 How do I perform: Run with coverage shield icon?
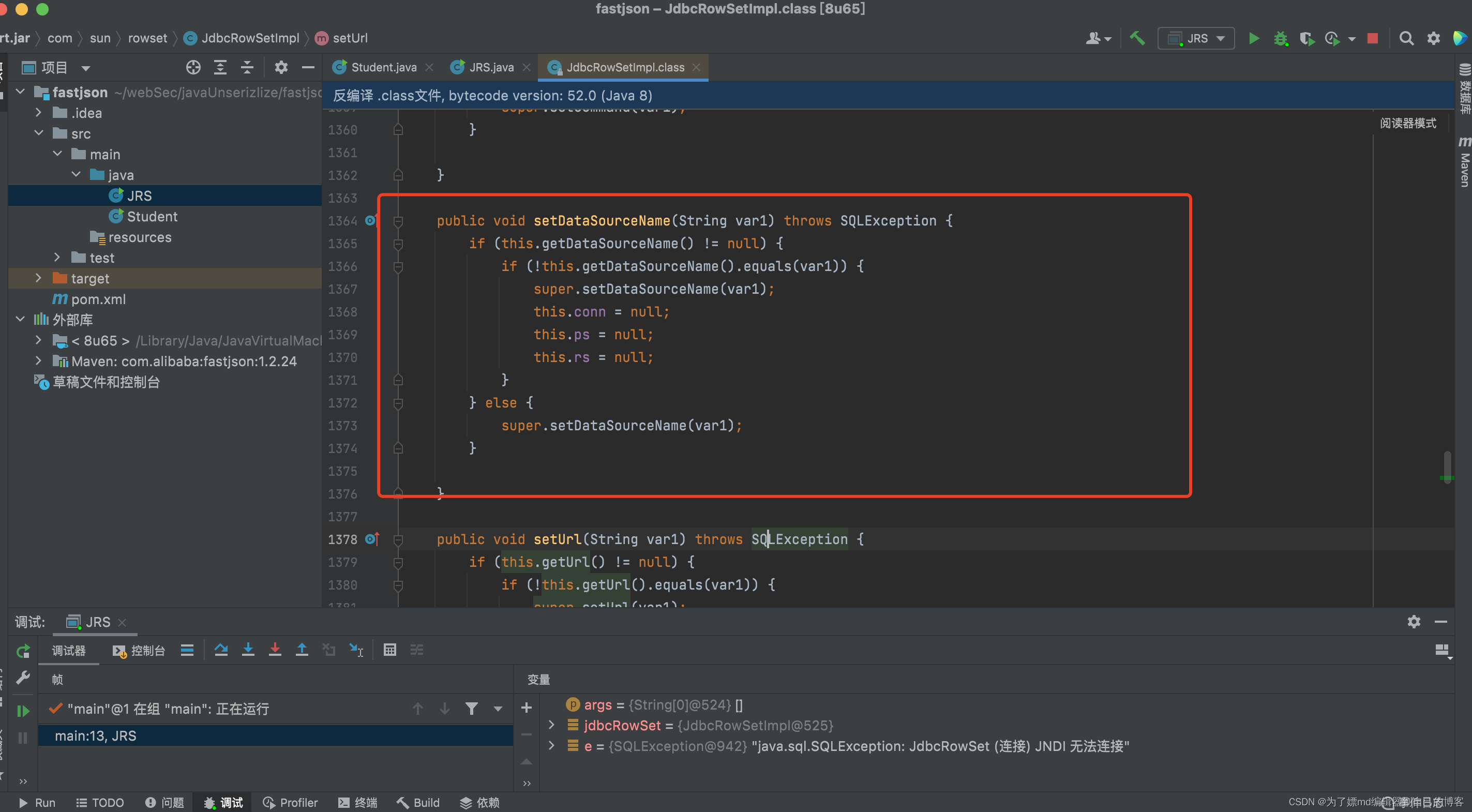point(1307,38)
